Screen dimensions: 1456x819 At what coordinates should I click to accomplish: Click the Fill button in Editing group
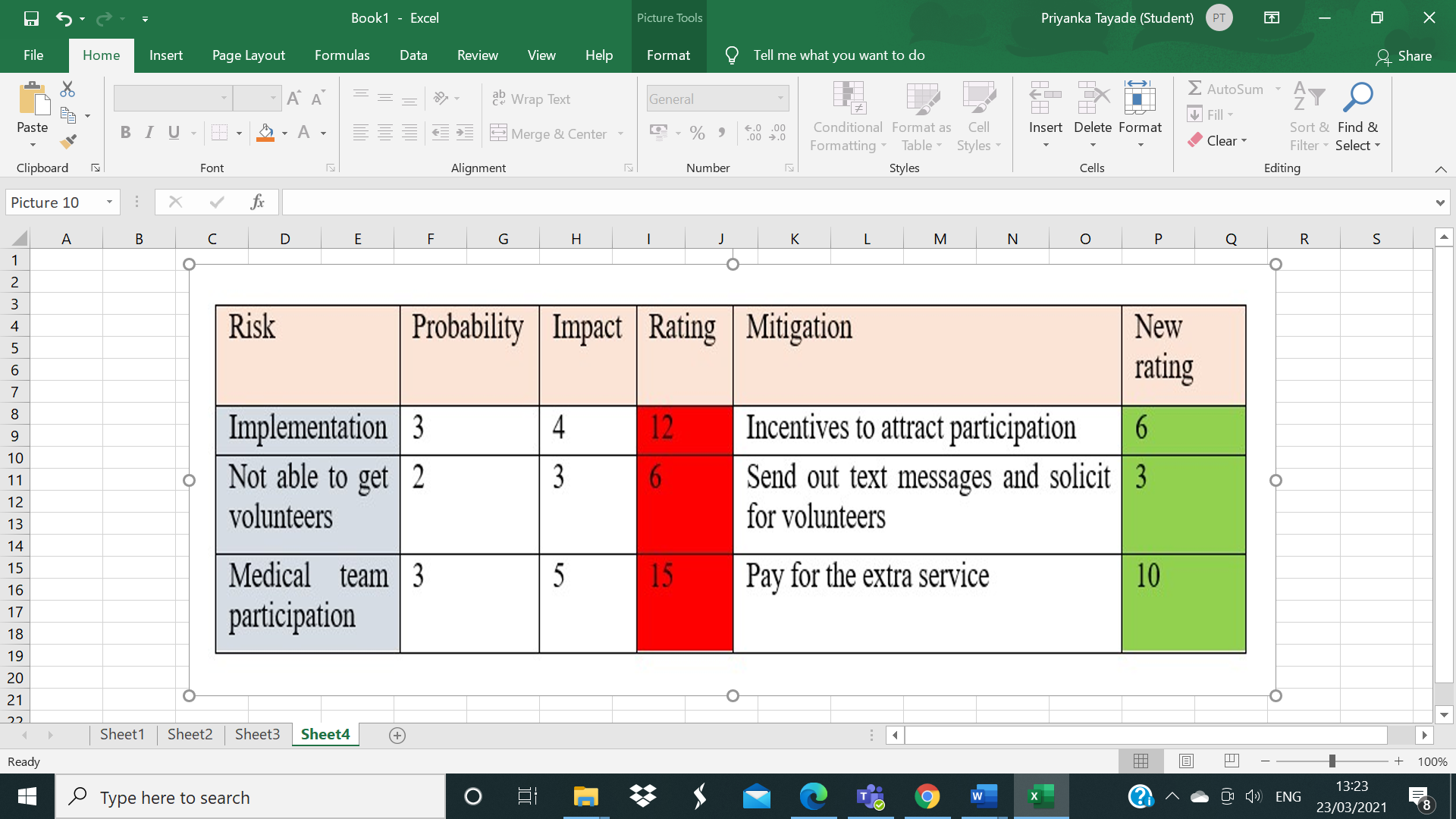pyautogui.click(x=1210, y=114)
